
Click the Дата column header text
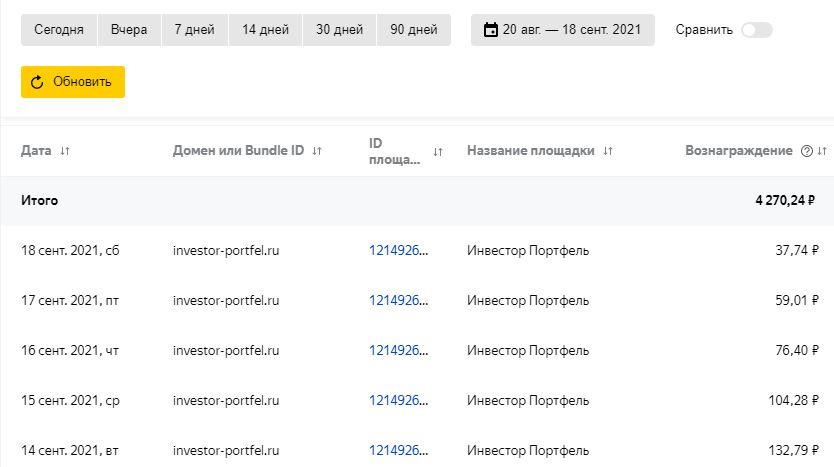pos(36,151)
